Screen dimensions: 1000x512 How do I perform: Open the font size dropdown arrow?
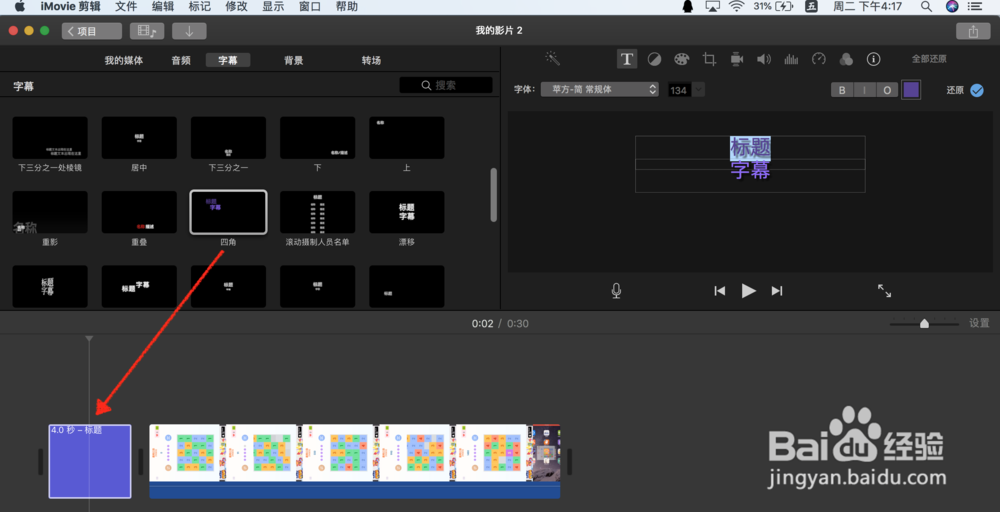pos(699,90)
